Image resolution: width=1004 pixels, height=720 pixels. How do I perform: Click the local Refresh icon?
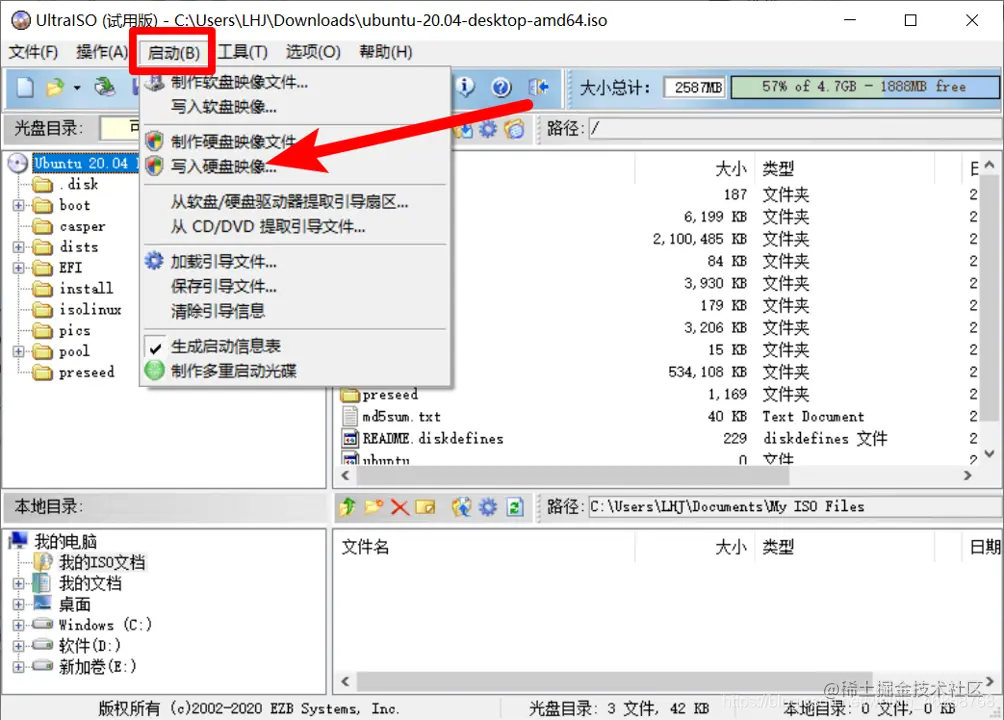coord(515,507)
